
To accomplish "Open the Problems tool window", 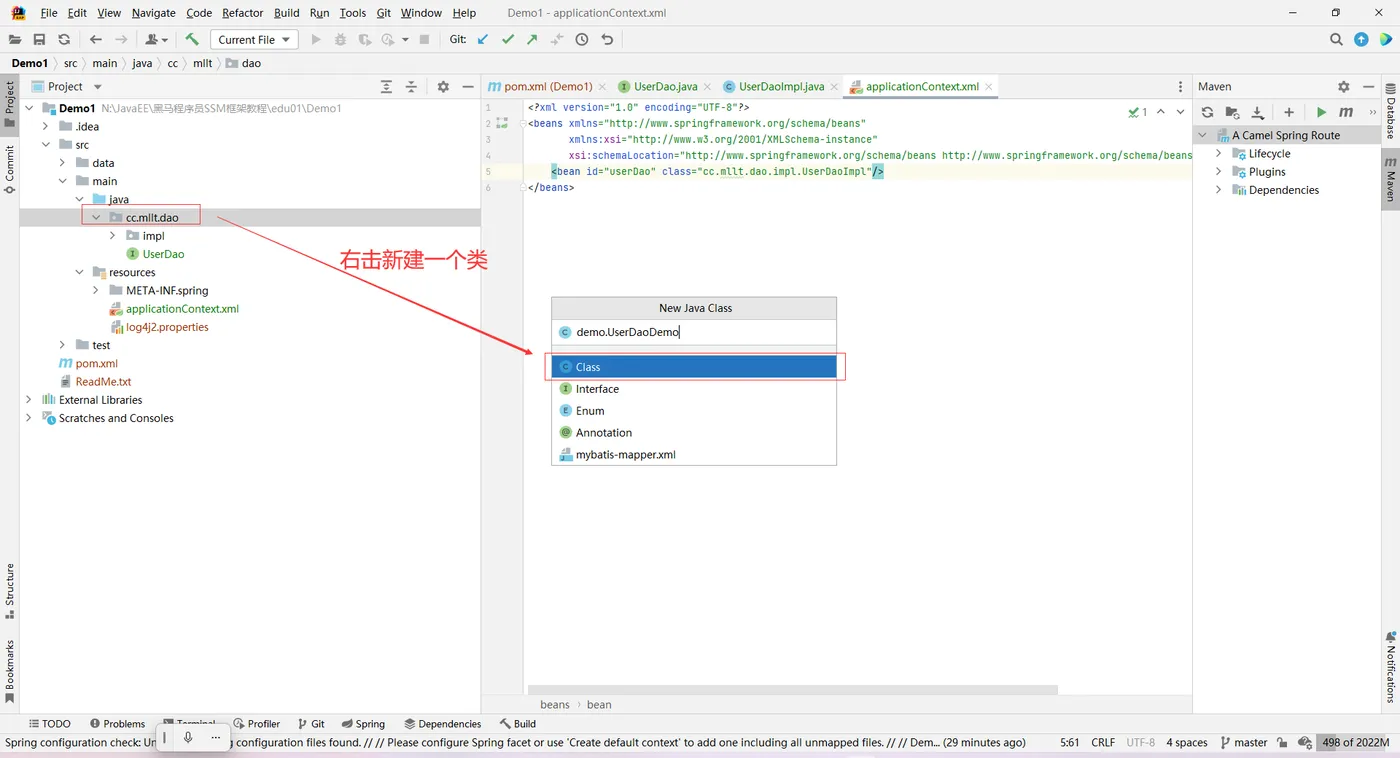I will click(117, 723).
